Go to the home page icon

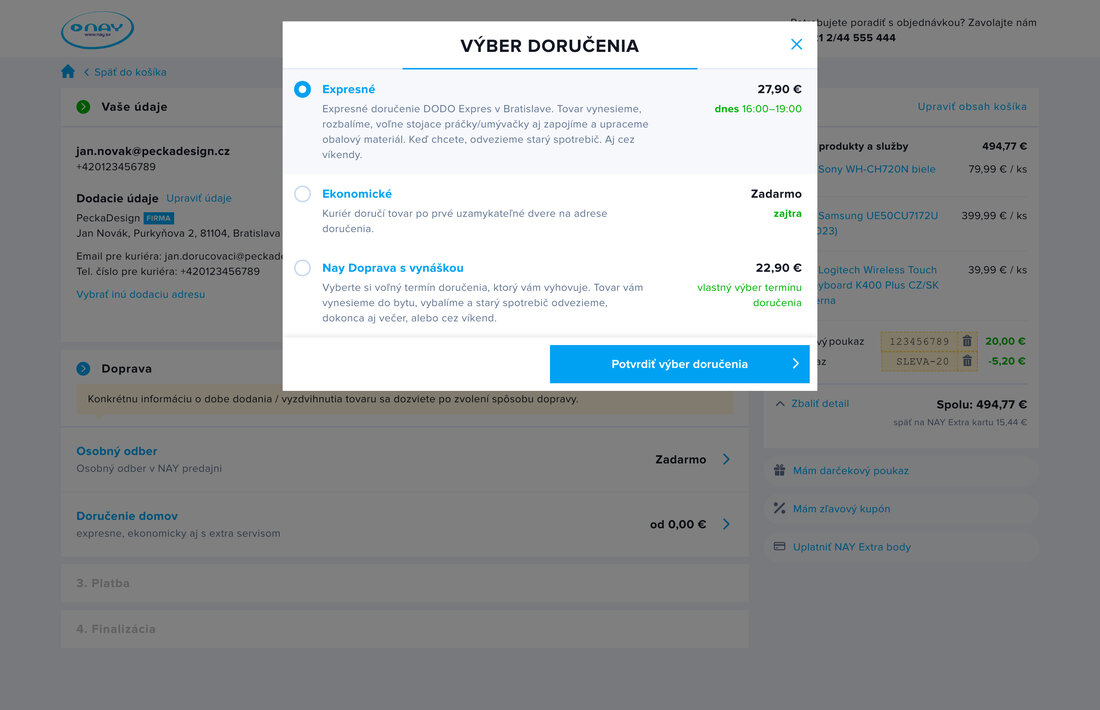[x=68, y=72]
